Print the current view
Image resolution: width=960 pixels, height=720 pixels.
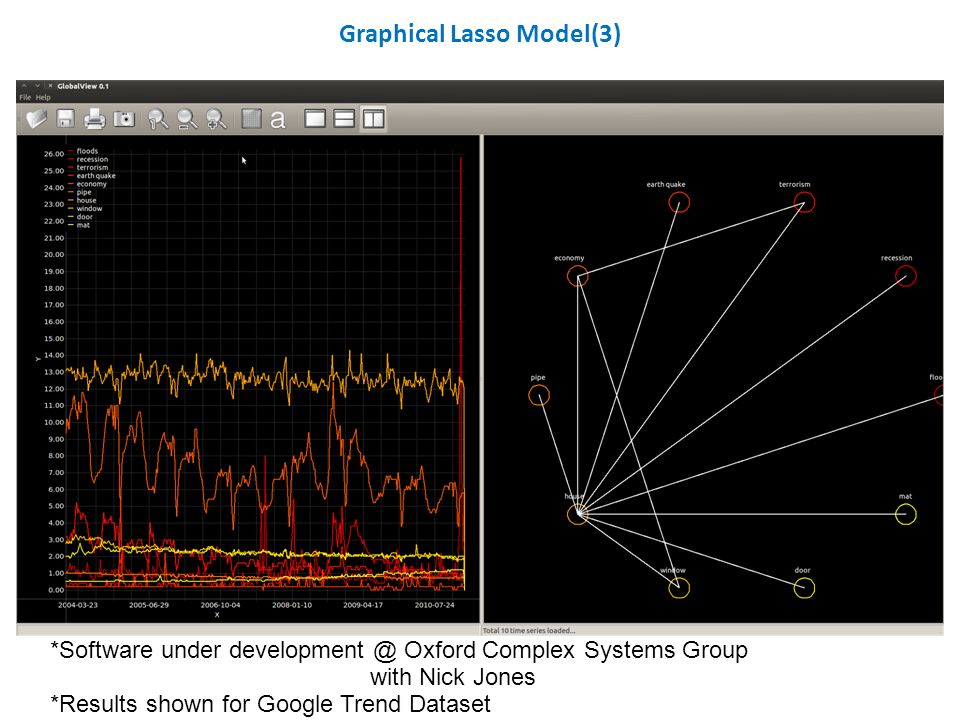pyautogui.click(x=94, y=118)
